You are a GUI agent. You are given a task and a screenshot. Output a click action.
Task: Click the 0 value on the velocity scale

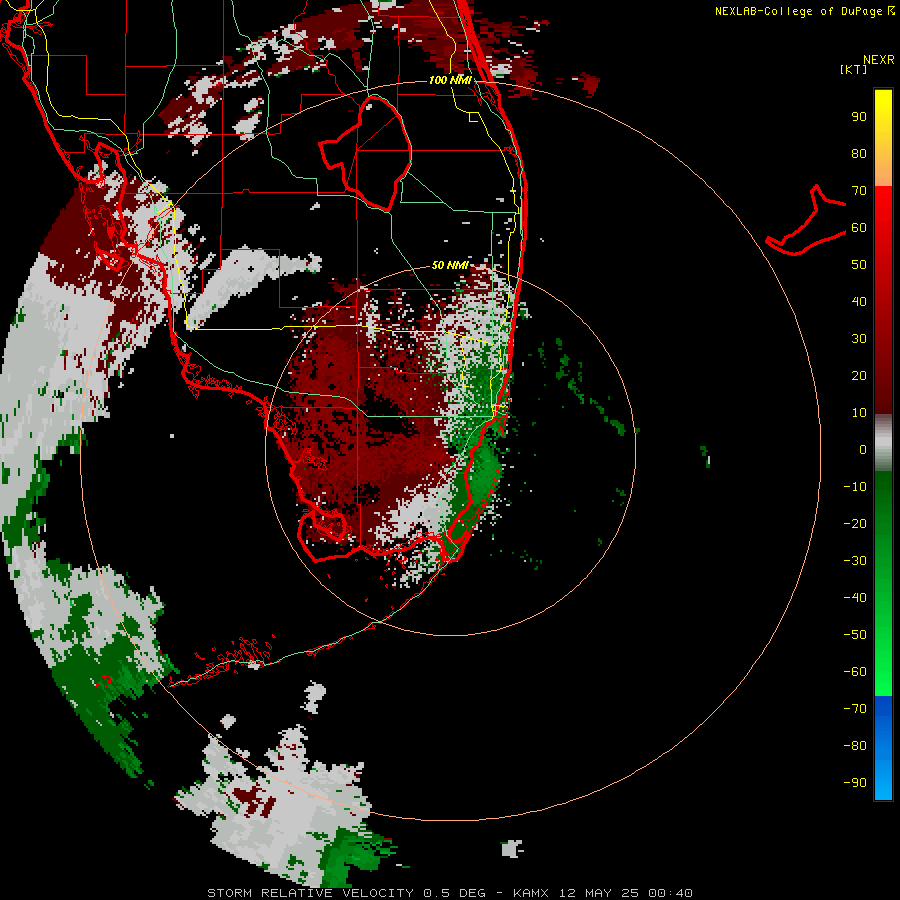(863, 450)
